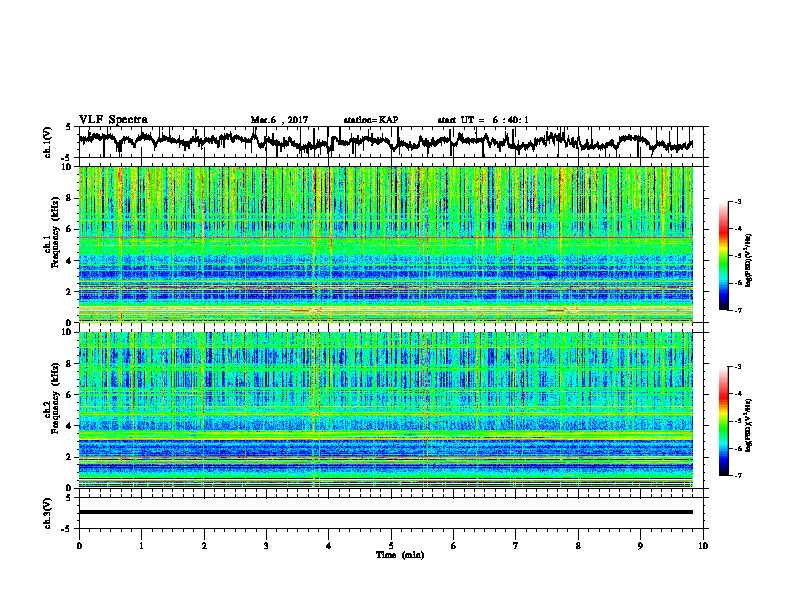Click the "10" tick on time axis
Viewport: 792px width, 612px height.
pos(703,546)
